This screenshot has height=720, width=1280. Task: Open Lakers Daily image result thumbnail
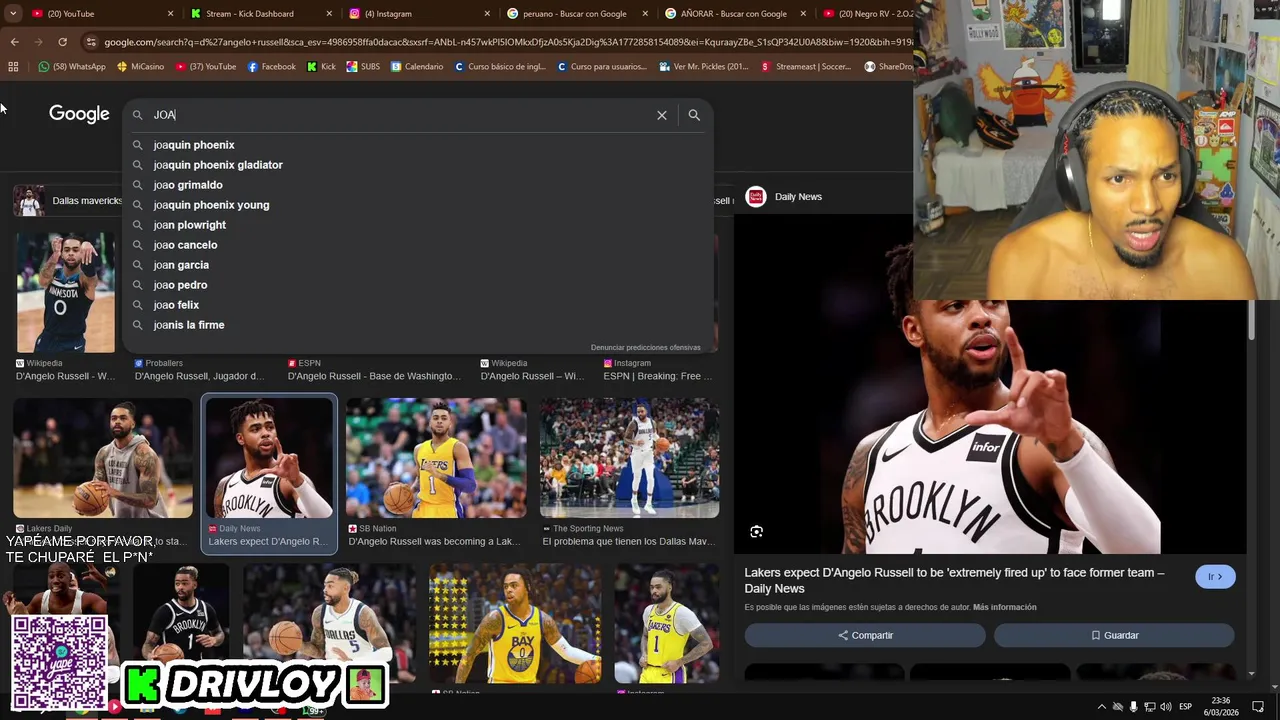click(103, 458)
